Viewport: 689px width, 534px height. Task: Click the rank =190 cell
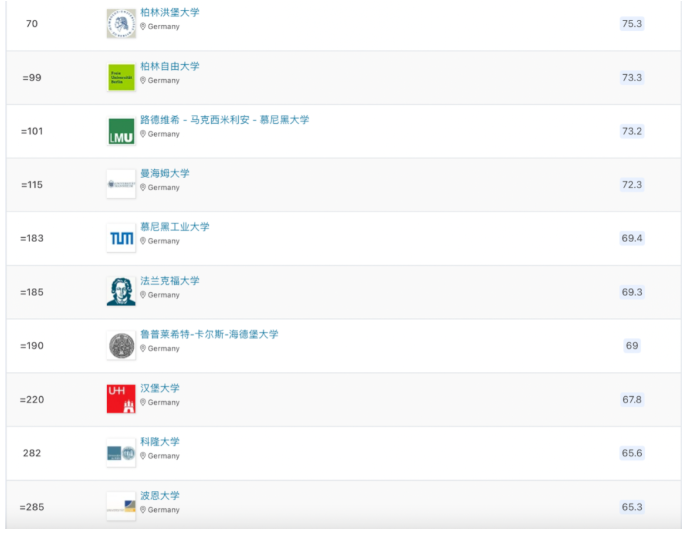point(32,346)
